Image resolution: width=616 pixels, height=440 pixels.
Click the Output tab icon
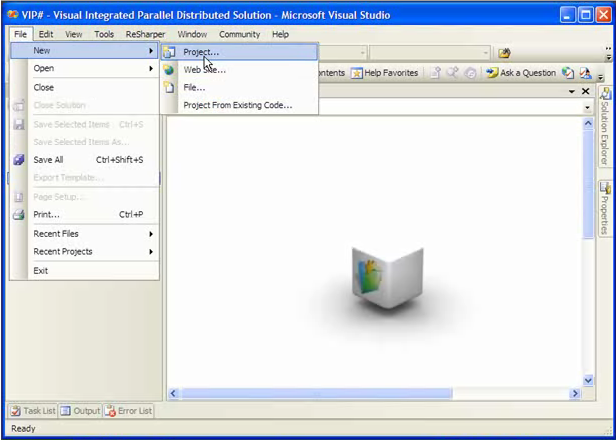(66, 411)
